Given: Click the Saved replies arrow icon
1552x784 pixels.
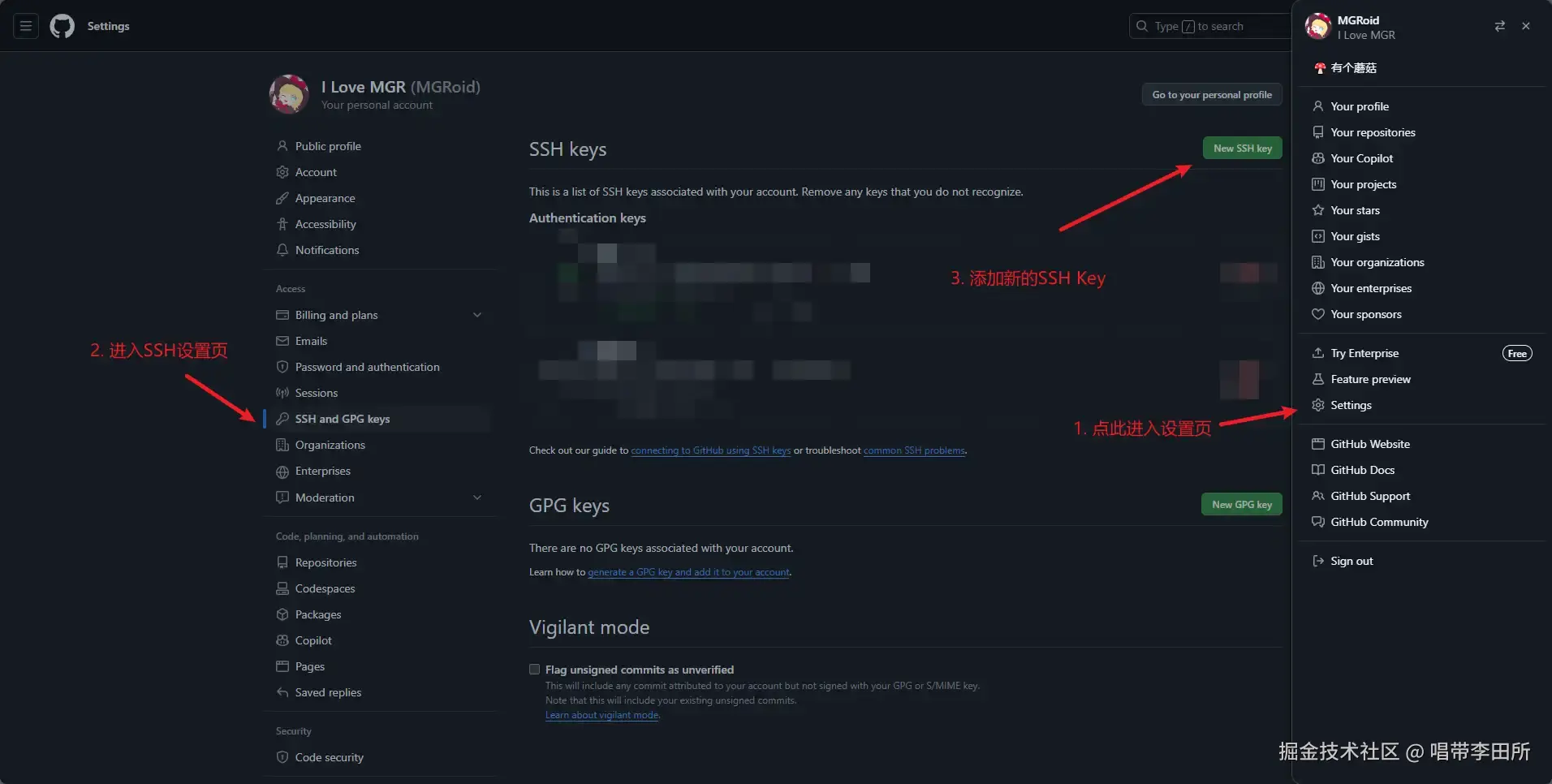Looking at the screenshot, I should click(282, 692).
